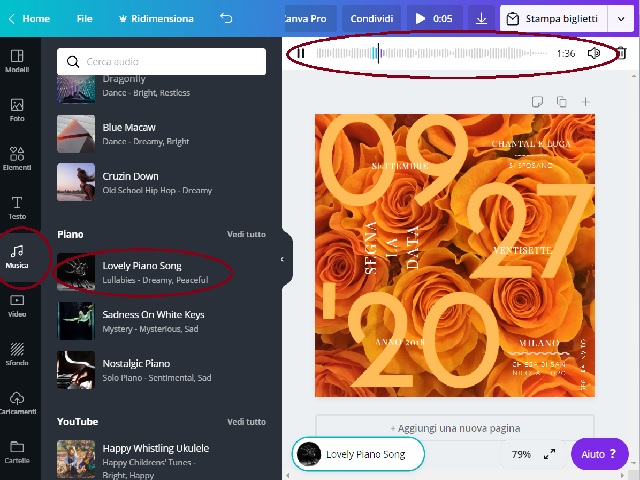
Task: Click Vedi tutto for Piano section
Action: point(246,234)
